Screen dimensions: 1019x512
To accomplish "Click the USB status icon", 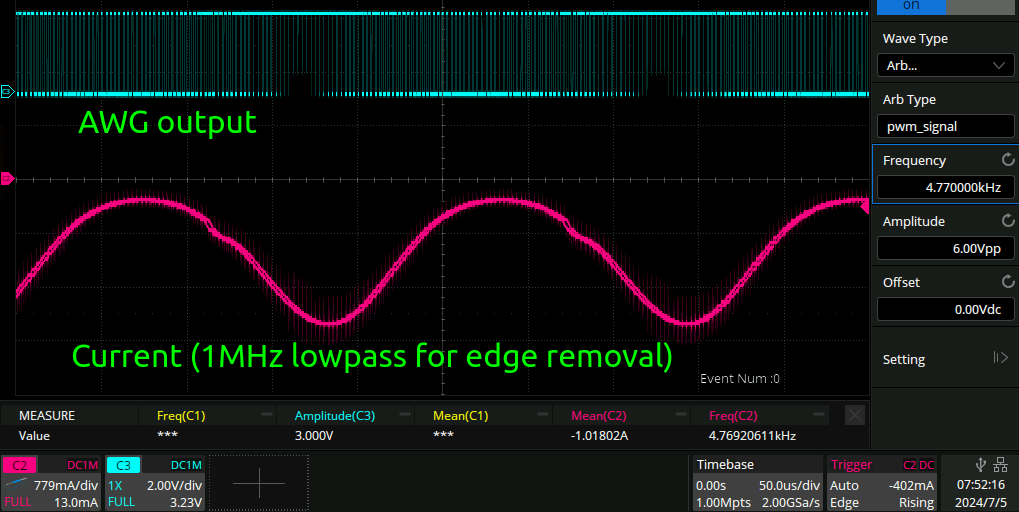I will pyautogui.click(x=978, y=464).
